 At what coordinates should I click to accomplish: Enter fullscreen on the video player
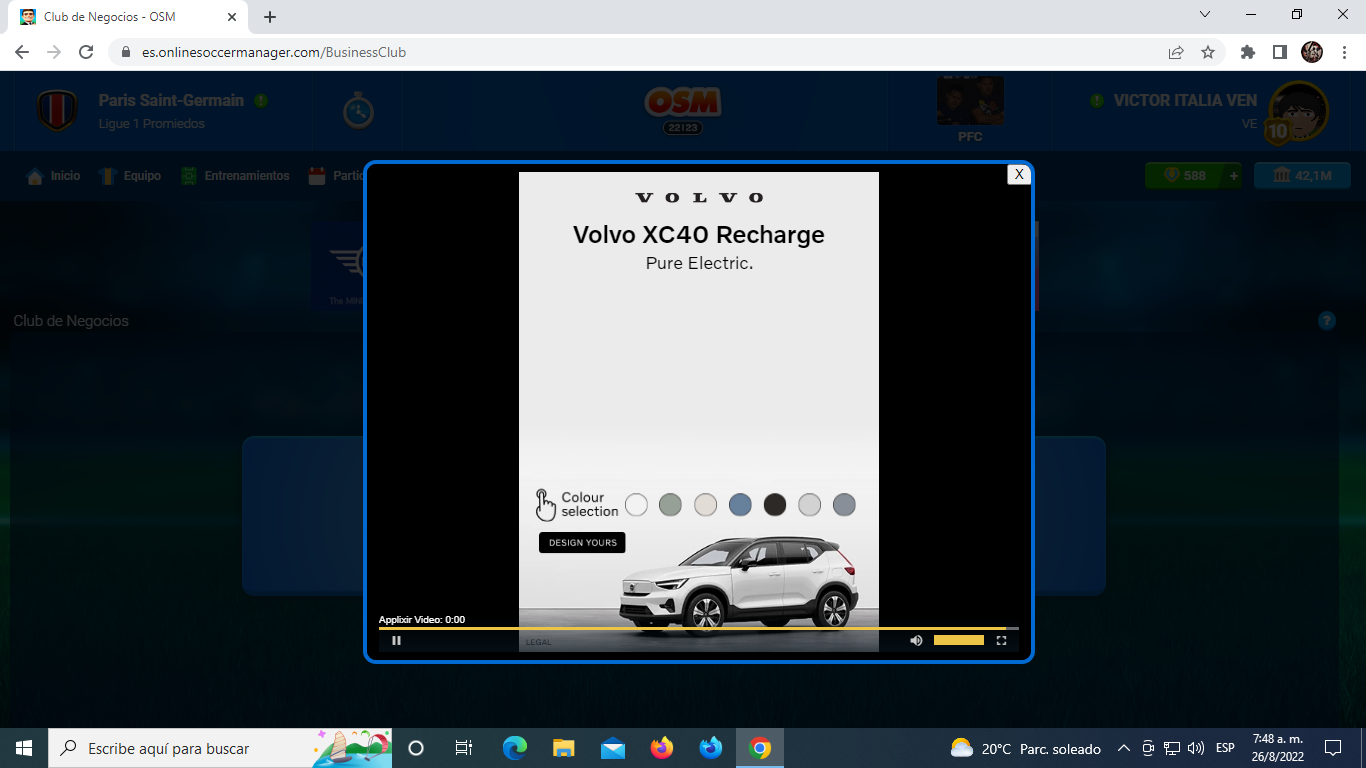click(x=1001, y=641)
